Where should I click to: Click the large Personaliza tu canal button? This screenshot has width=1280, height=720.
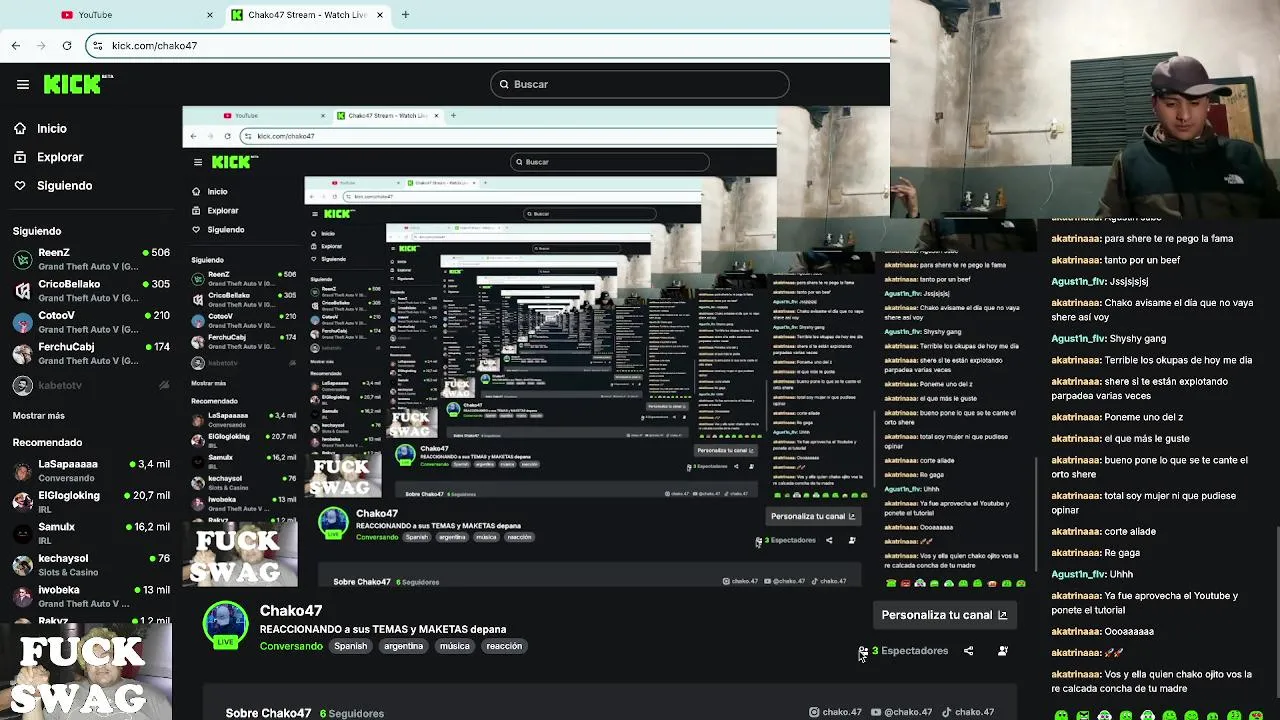(944, 615)
